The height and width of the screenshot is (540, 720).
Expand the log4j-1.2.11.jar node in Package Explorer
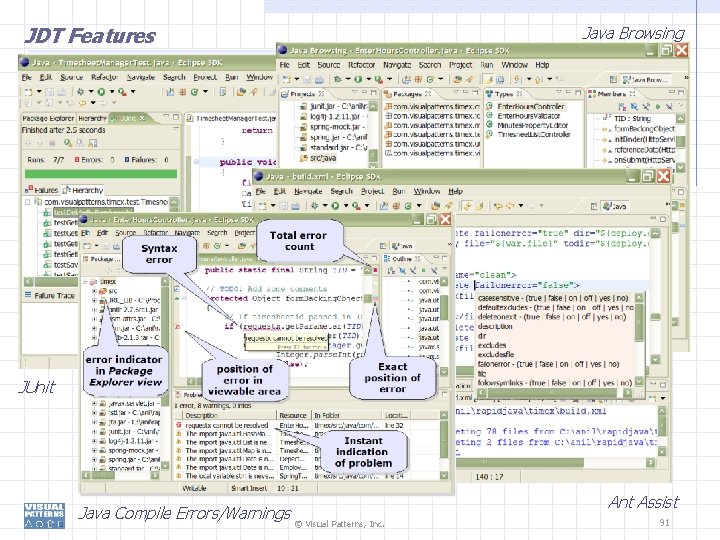pos(94,441)
